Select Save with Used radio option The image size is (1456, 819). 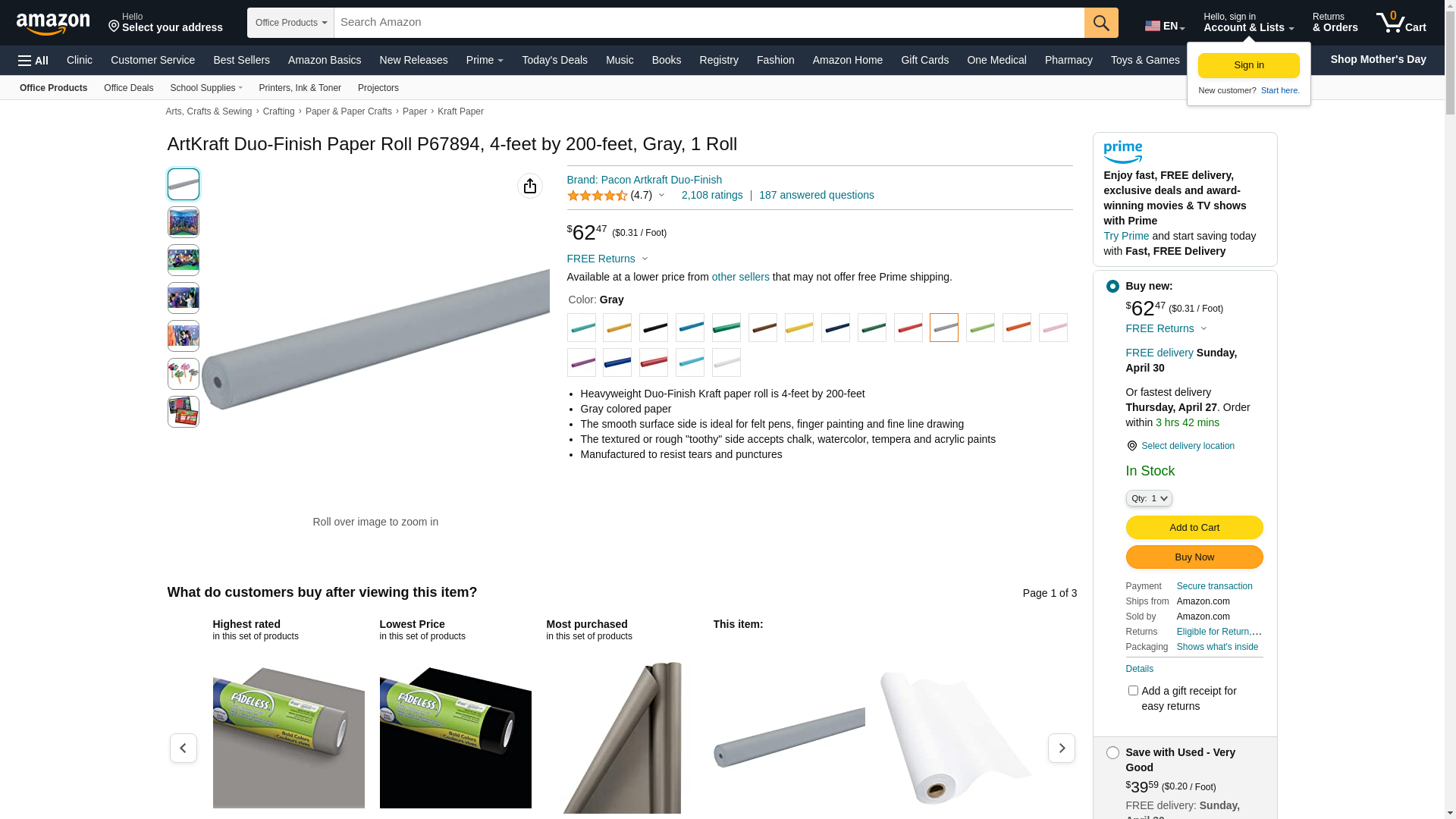pos(1112,753)
